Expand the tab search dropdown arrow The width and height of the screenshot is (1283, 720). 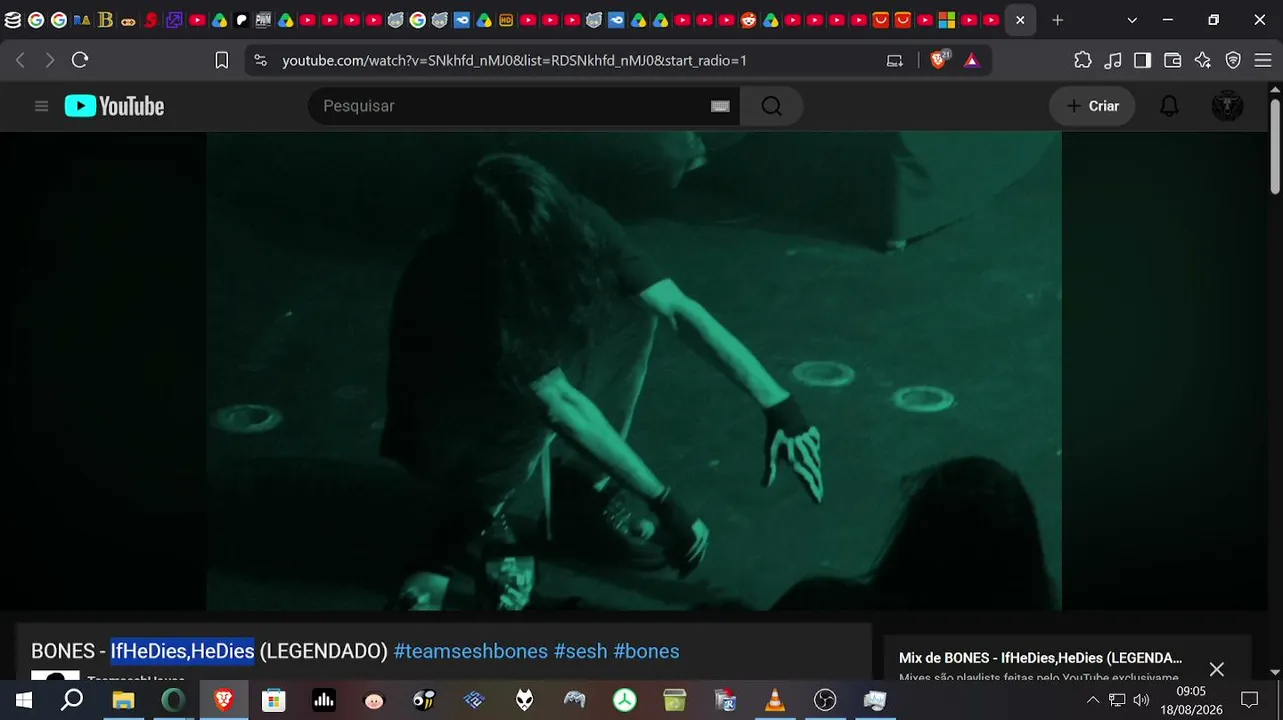1132,20
